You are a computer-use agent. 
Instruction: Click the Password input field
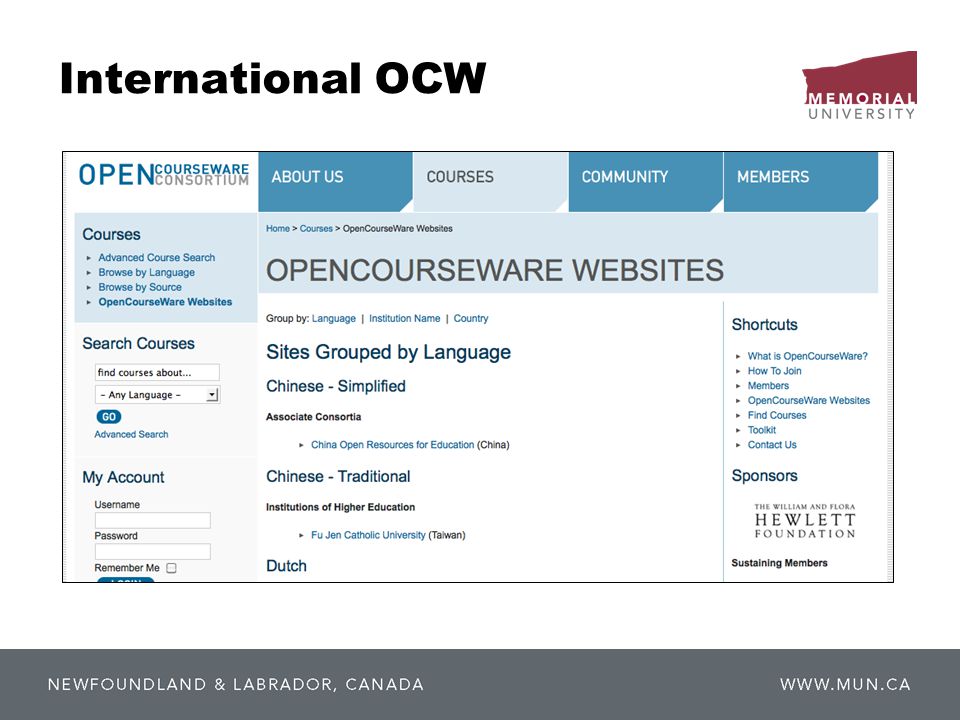[x=152, y=552]
